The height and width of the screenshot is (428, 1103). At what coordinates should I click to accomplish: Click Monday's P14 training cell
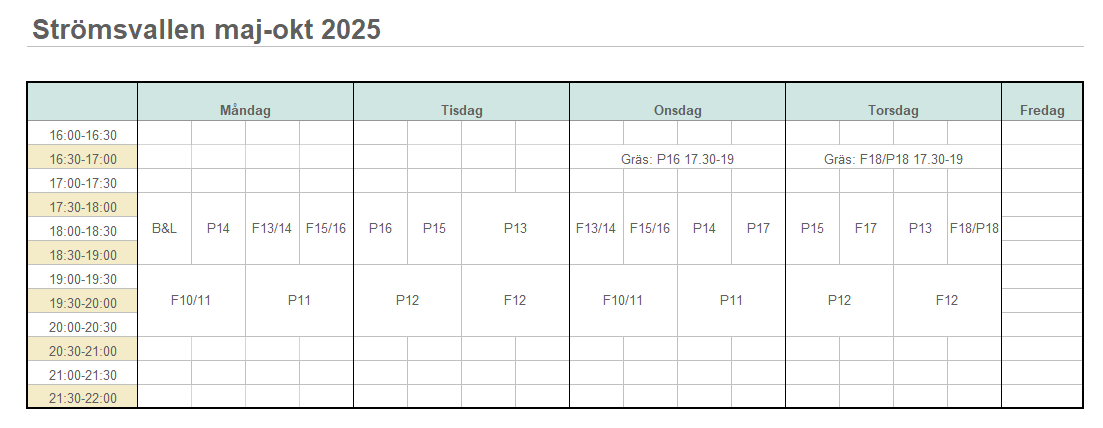coord(218,228)
